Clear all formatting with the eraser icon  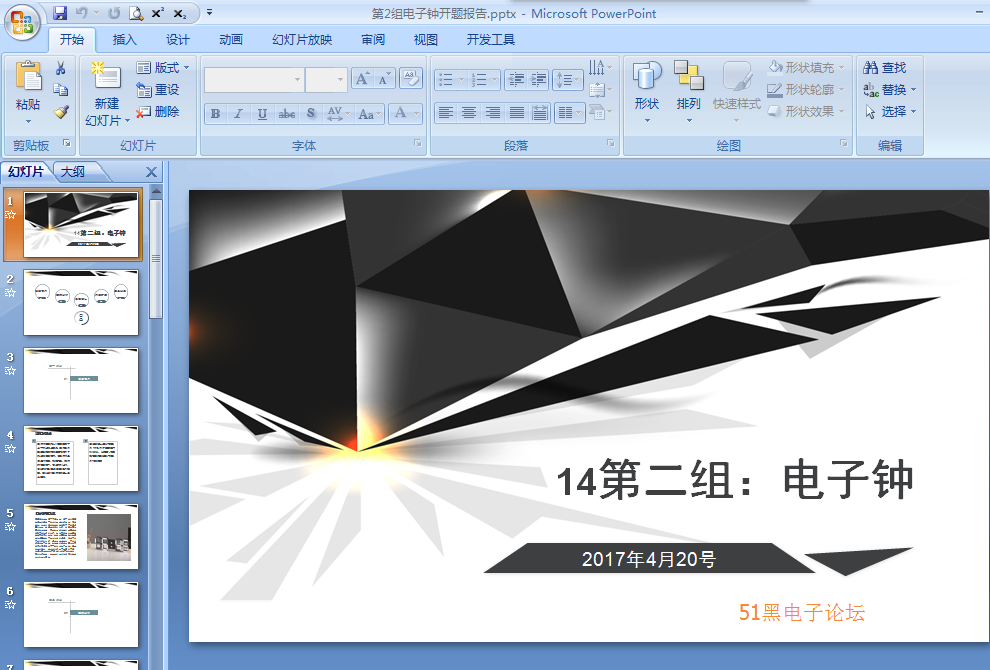(411, 79)
